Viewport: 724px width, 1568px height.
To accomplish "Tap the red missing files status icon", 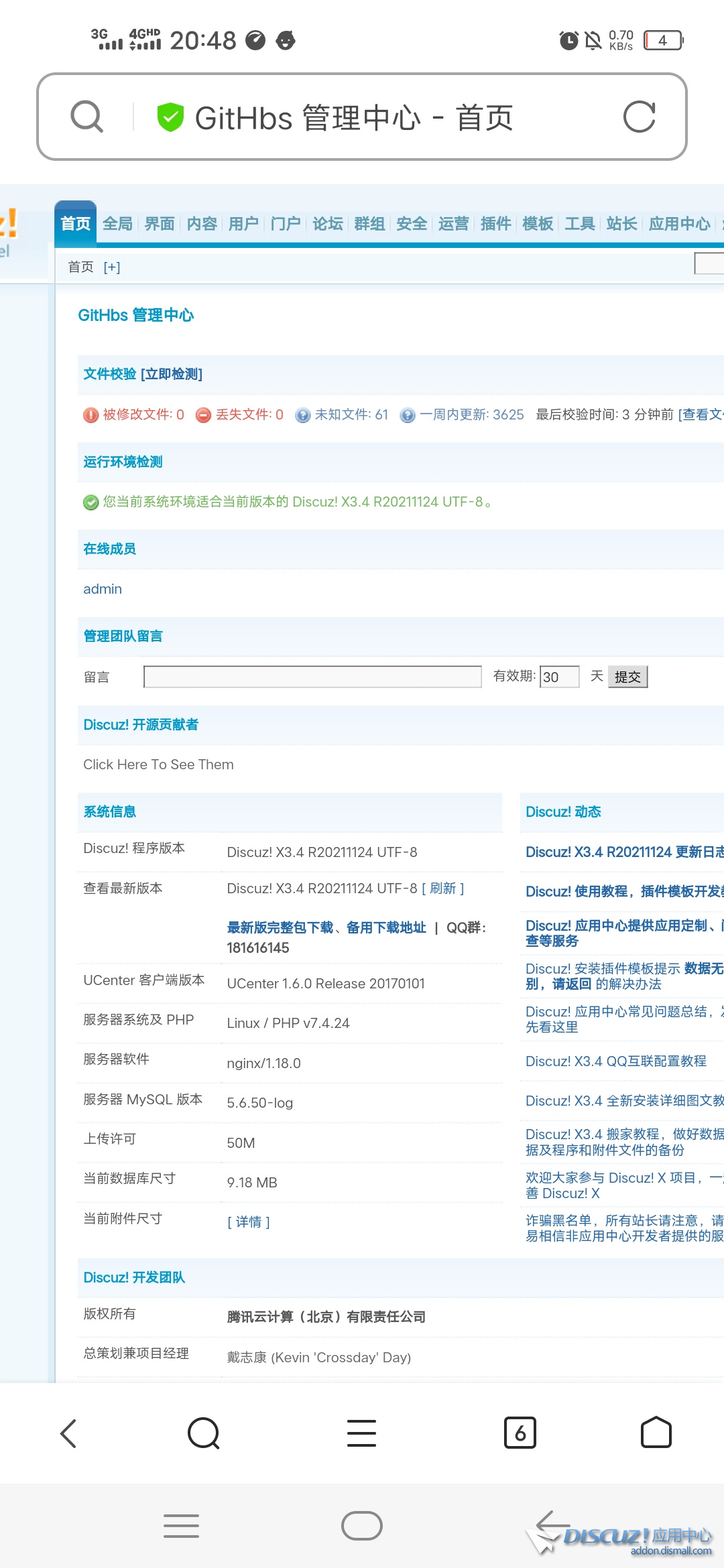I will coord(204,415).
